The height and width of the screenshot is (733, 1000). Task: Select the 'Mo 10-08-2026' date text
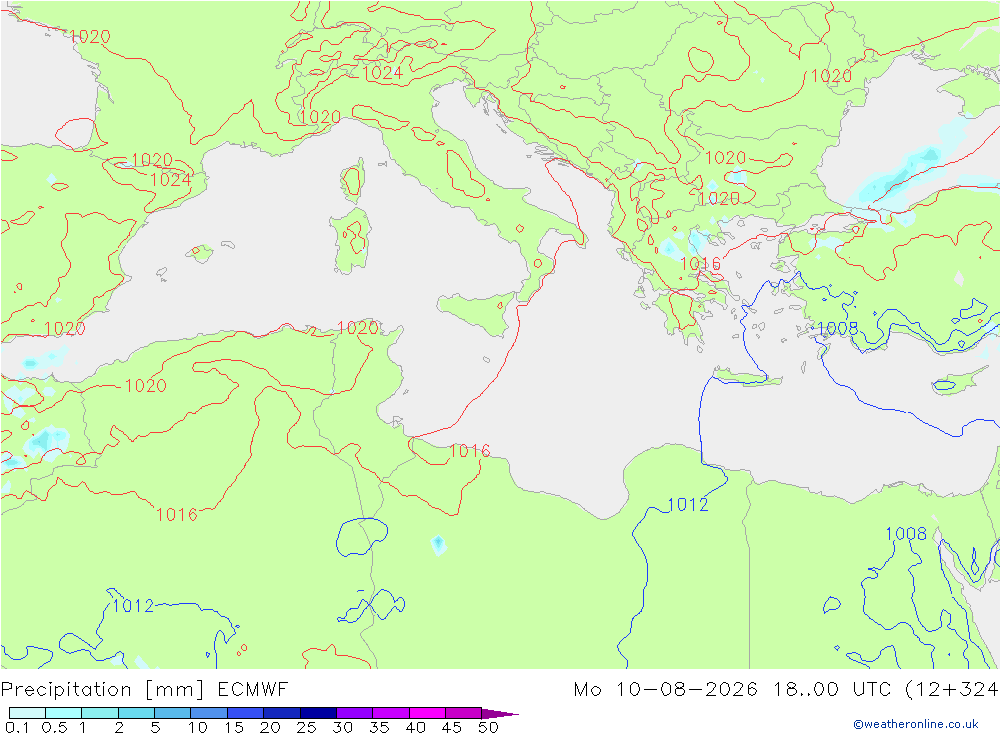point(666,690)
